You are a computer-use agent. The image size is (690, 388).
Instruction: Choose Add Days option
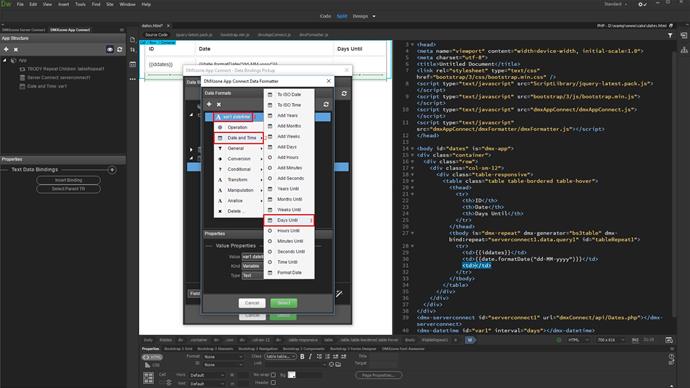click(289, 147)
